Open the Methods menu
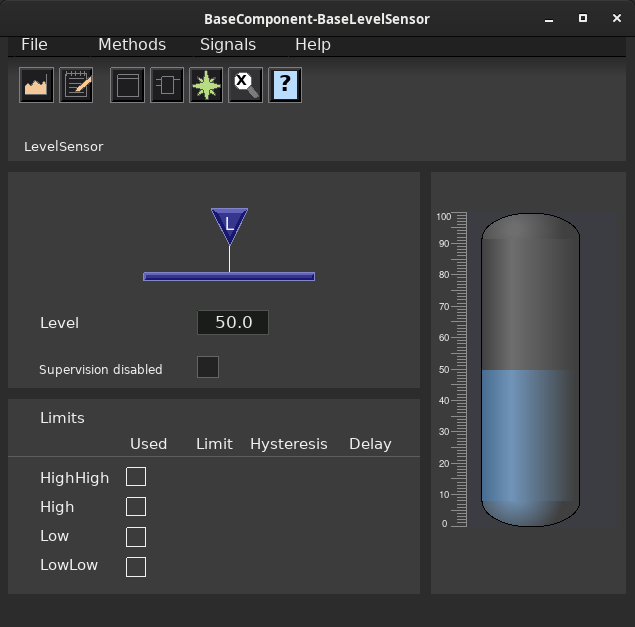This screenshot has width=635, height=627. tap(132, 45)
